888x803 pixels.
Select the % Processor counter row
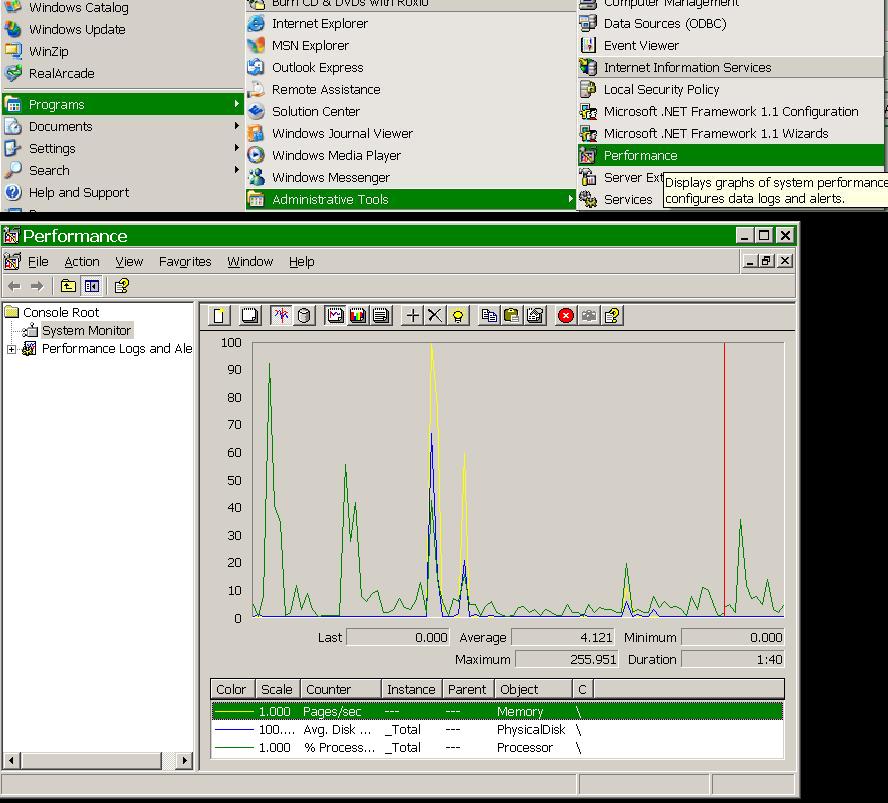497,748
